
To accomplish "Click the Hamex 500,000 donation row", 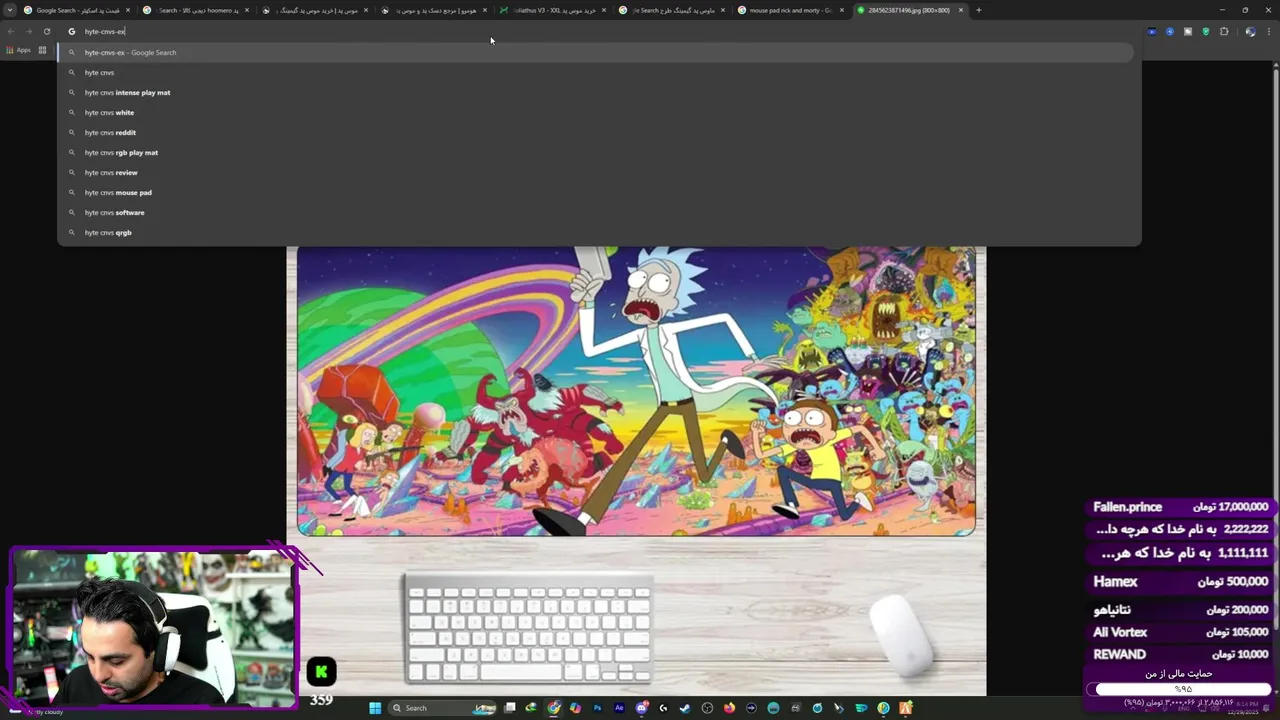I will [x=1180, y=581].
